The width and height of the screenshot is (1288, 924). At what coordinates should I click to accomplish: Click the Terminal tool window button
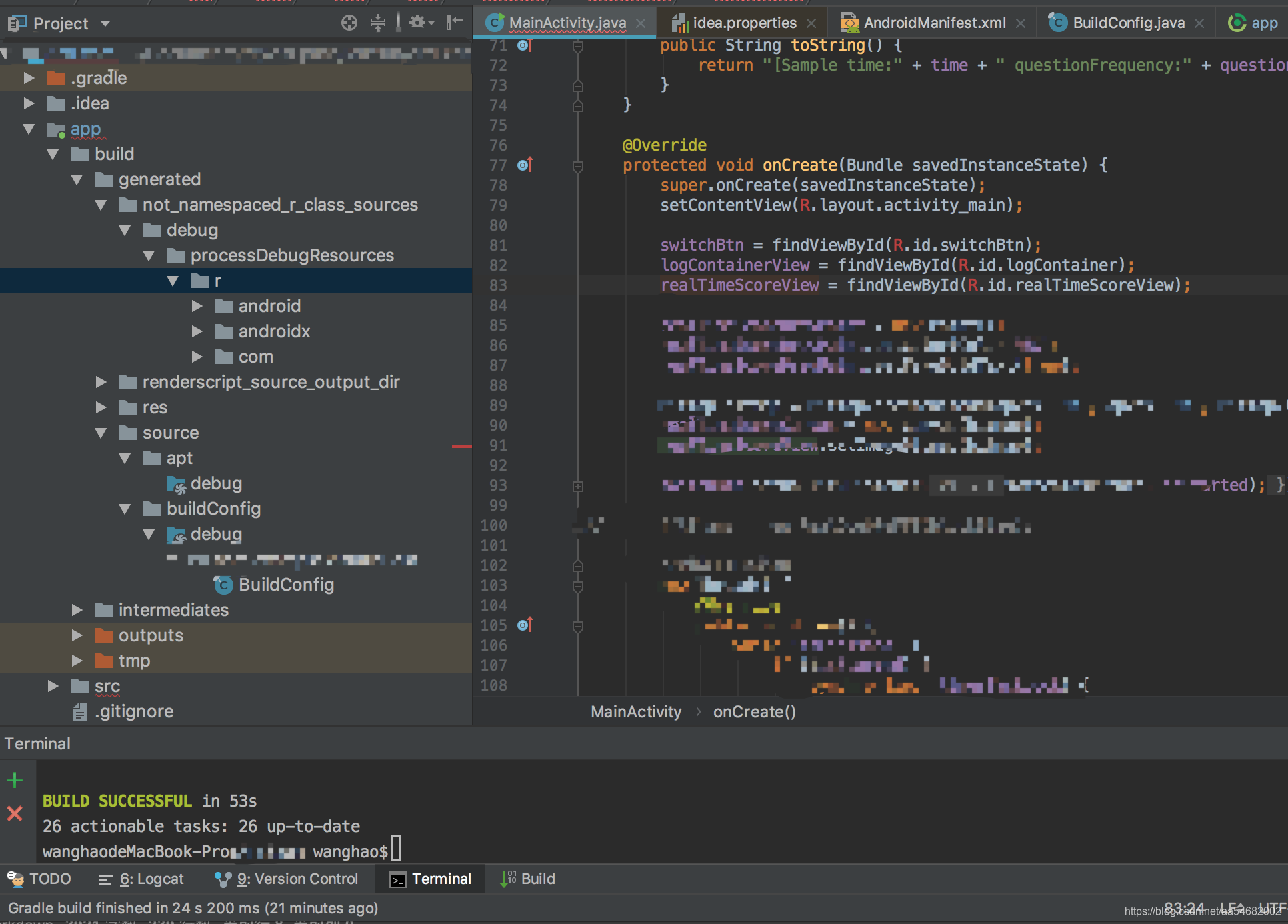(x=431, y=879)
